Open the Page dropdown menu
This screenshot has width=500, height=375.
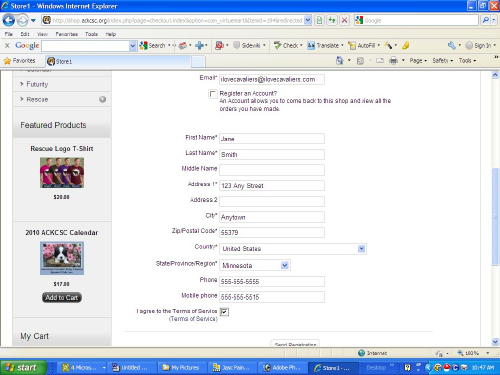tap(418, 61)
